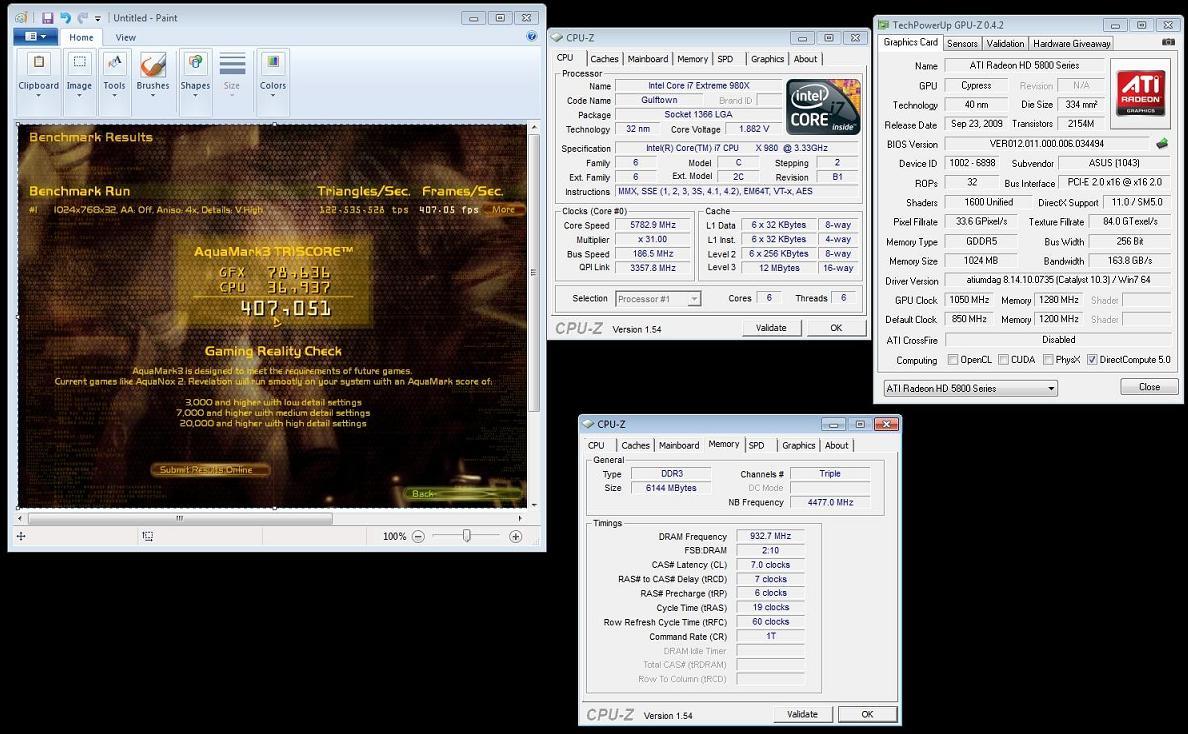The height and width of the screenshot is (734, 1188).
Task: Click the zoom in plus button in Paint
Action: pos(516,536)
